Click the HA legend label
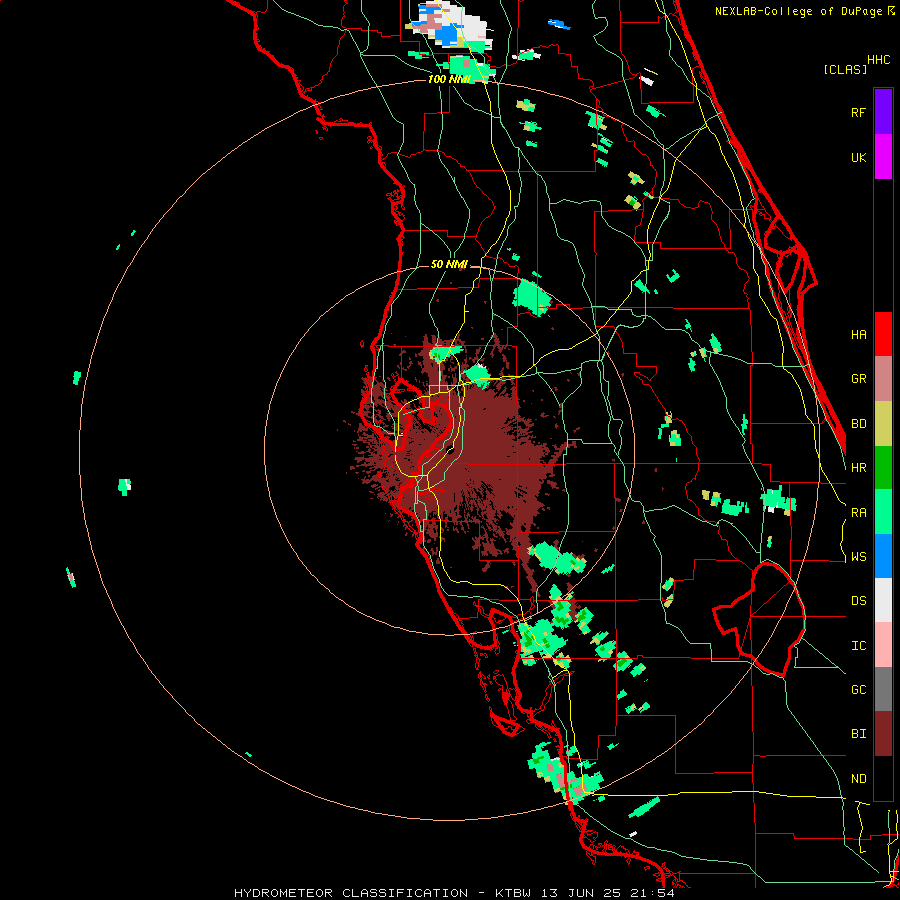This screenshot has width=900, height=900. click(858, 335)
